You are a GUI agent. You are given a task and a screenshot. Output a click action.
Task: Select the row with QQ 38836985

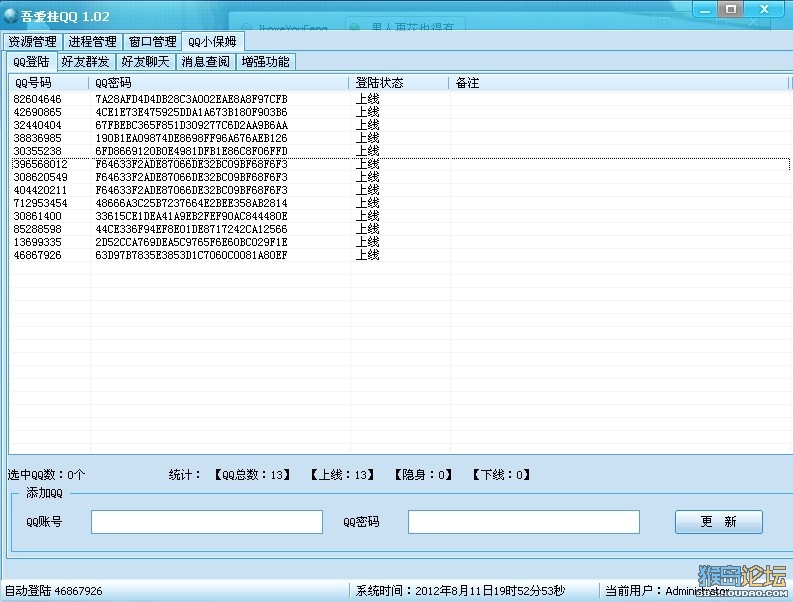tap(400, 138)
